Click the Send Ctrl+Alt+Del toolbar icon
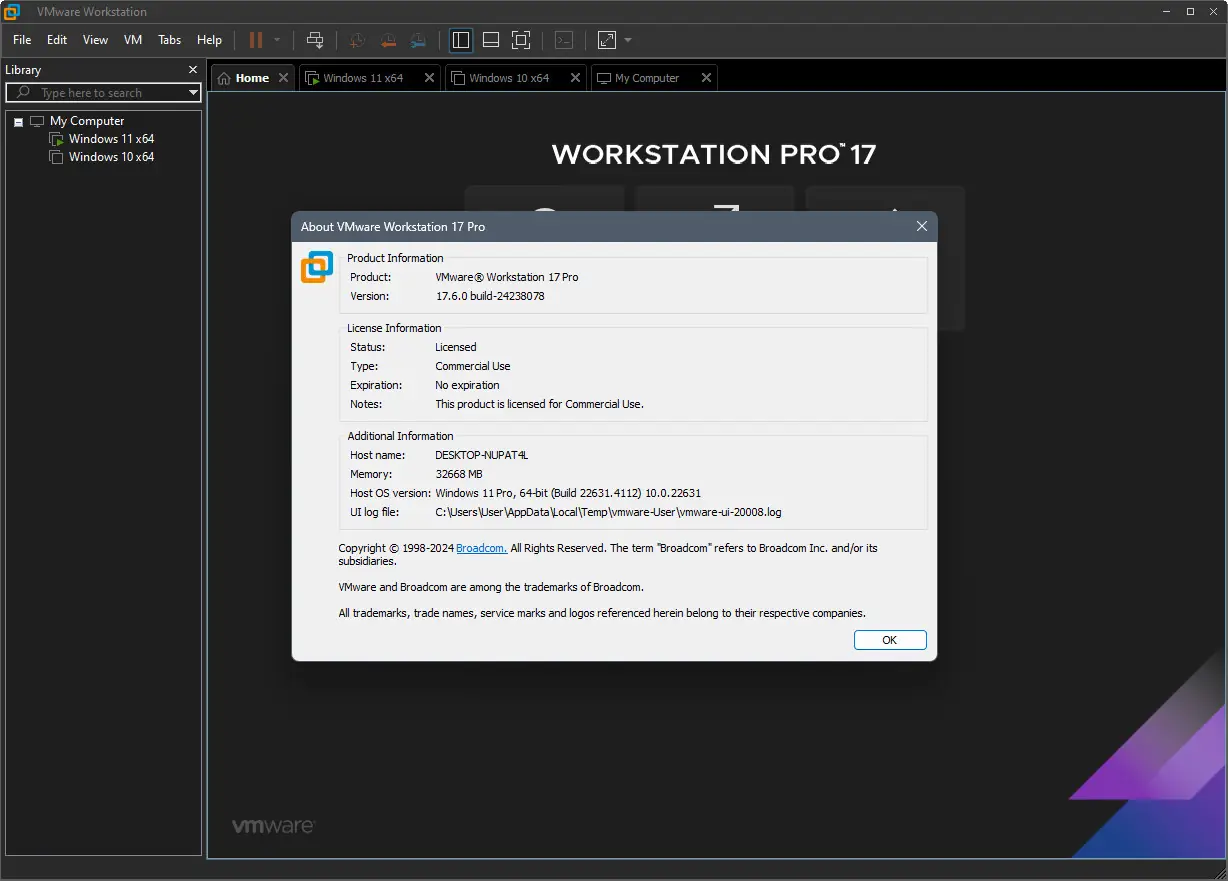Viewport: 1228px width, 881px height. 315,40
